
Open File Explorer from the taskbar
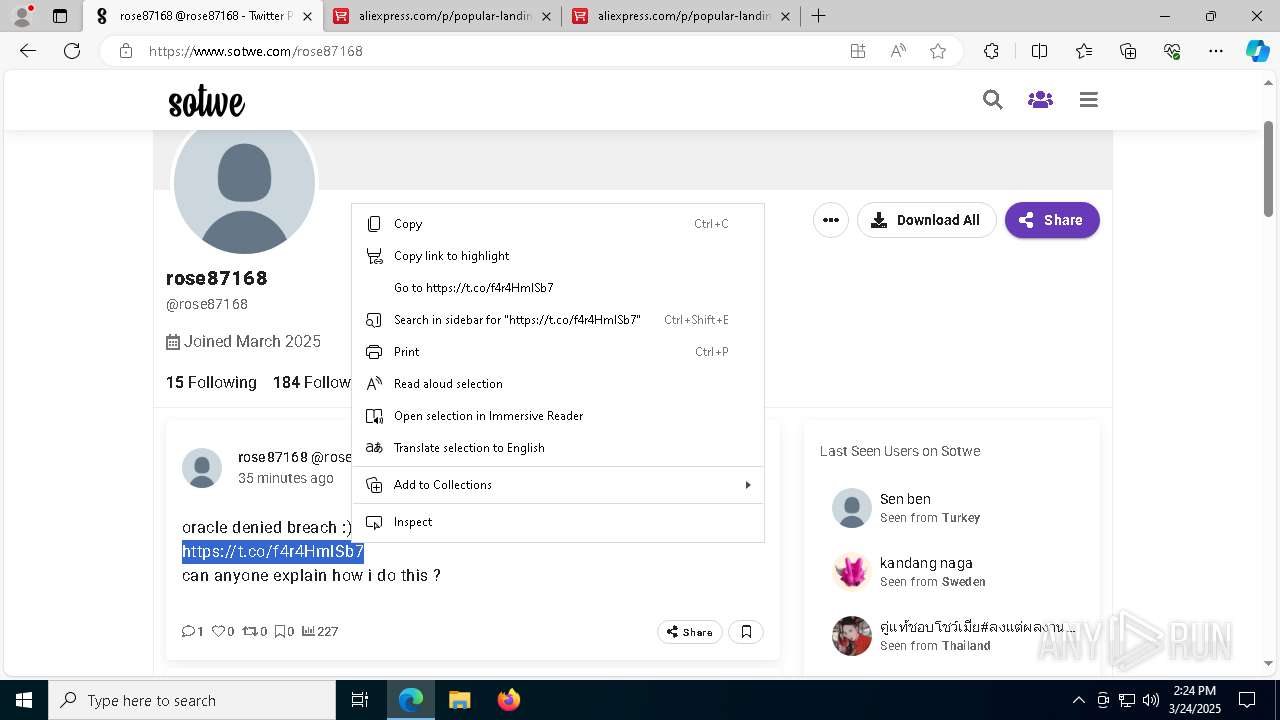pos(460,700)
